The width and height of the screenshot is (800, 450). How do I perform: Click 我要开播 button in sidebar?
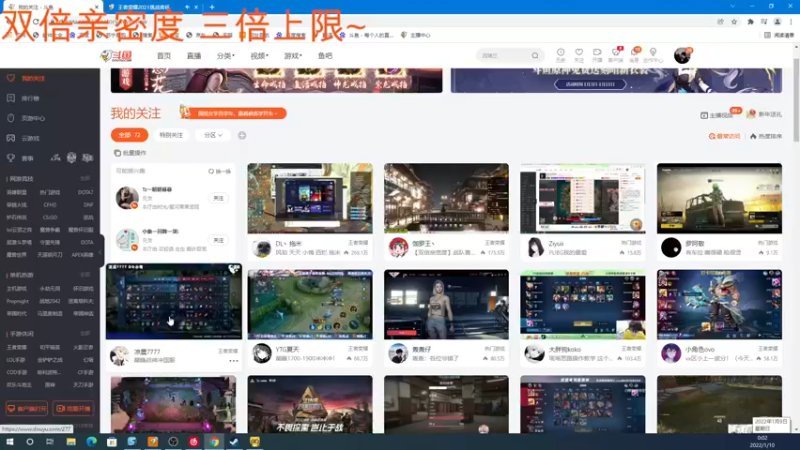click(x=73, y=408)
